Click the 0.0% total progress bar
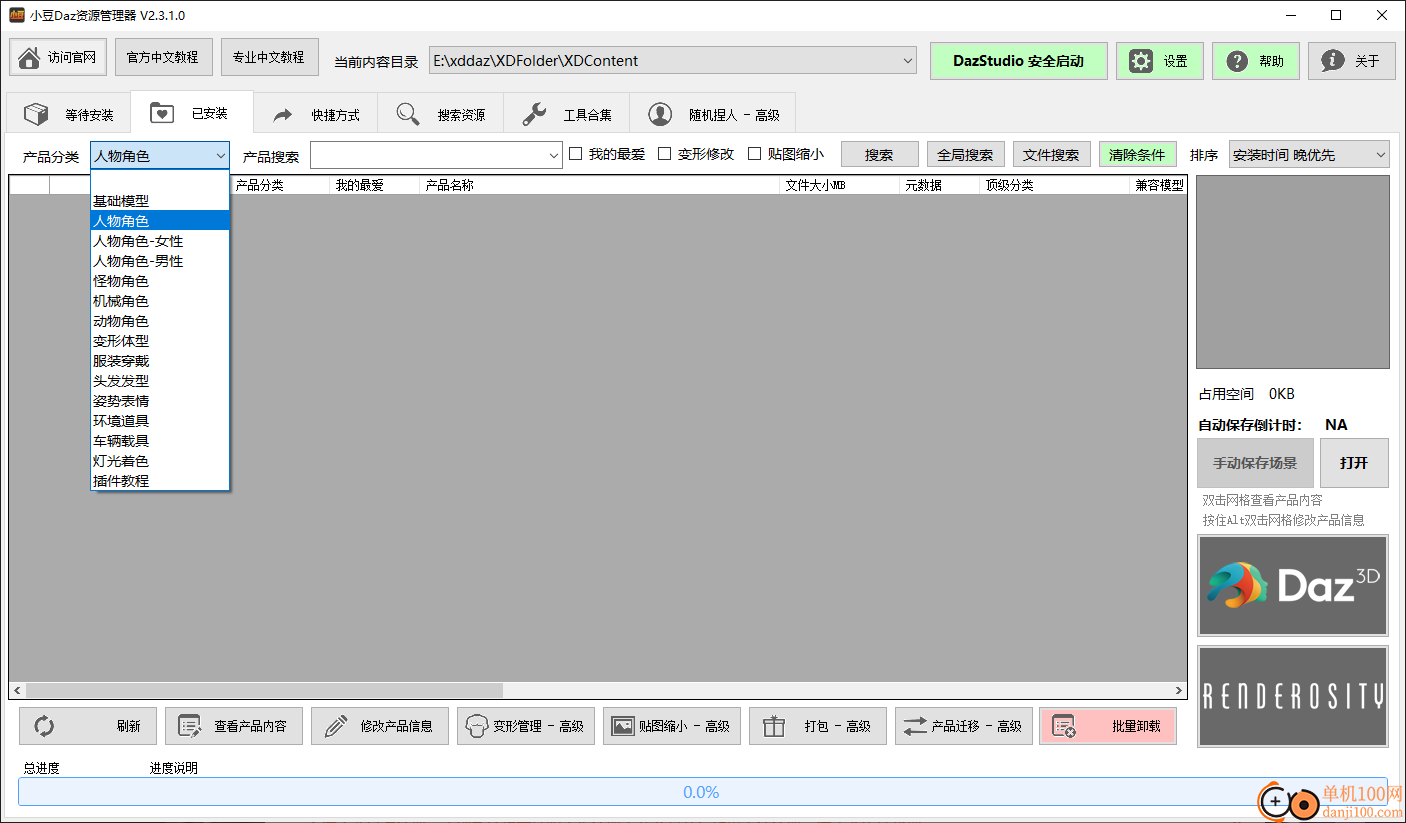Image resolution: width=1406 pixels, height=823 pixels. pyautogui.click(x=702, y=792)
